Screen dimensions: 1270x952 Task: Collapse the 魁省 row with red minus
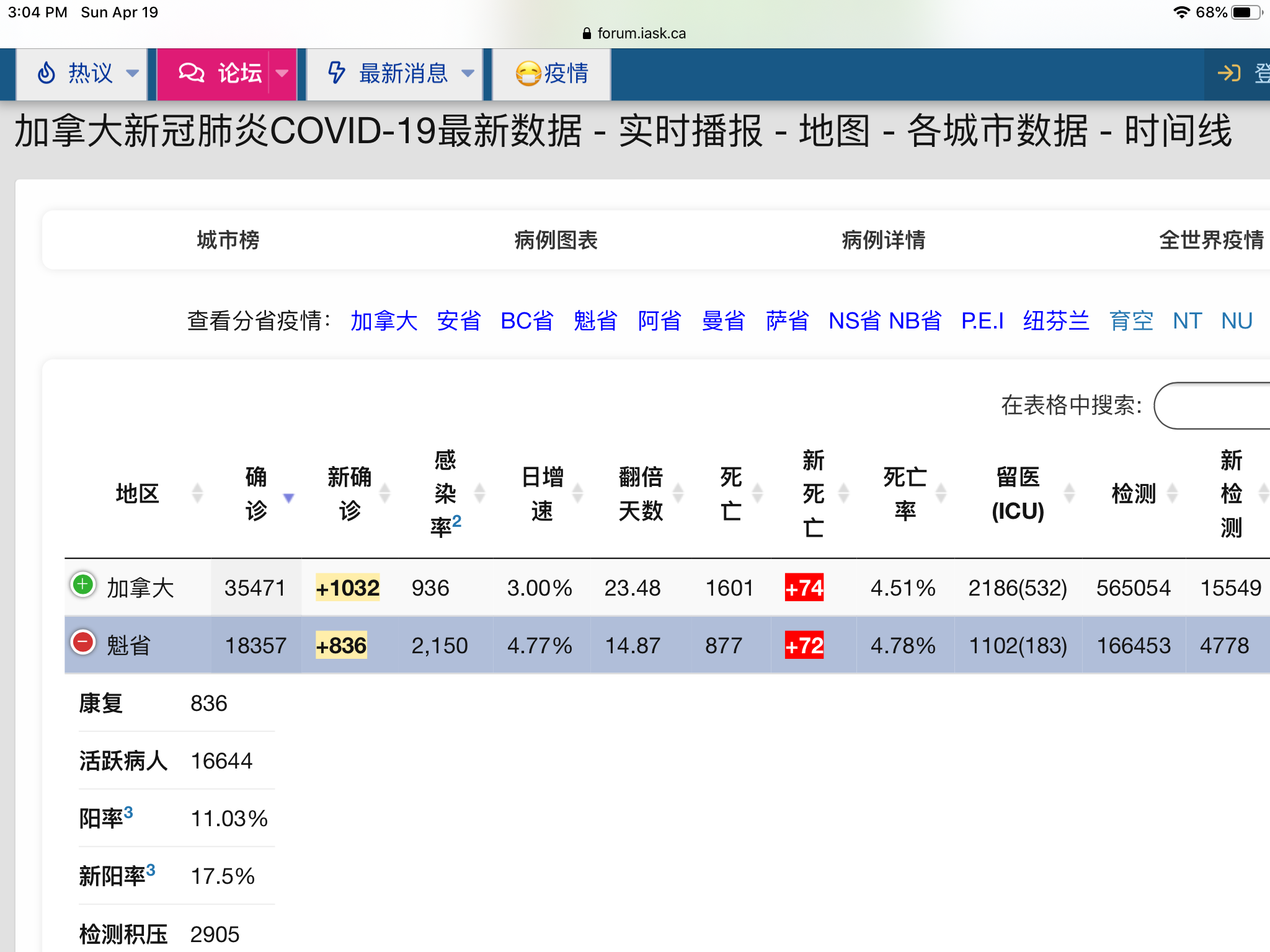pos(82,642)
